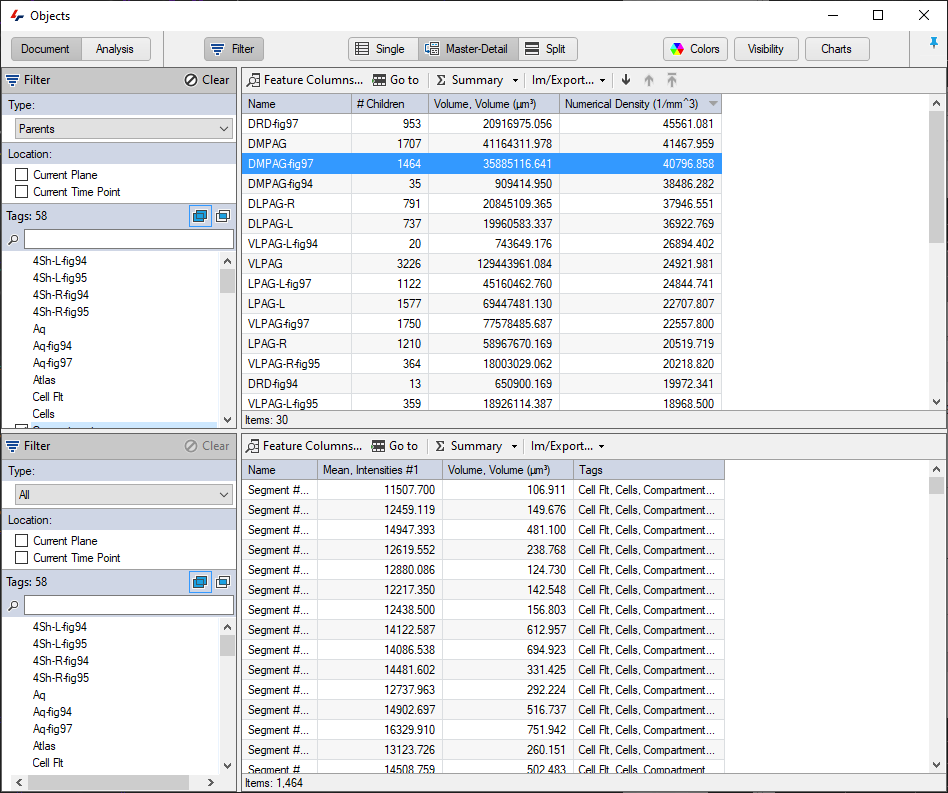Toggle the blue tag overlap icon
The image size is (948, 793).
coord(199,216)
